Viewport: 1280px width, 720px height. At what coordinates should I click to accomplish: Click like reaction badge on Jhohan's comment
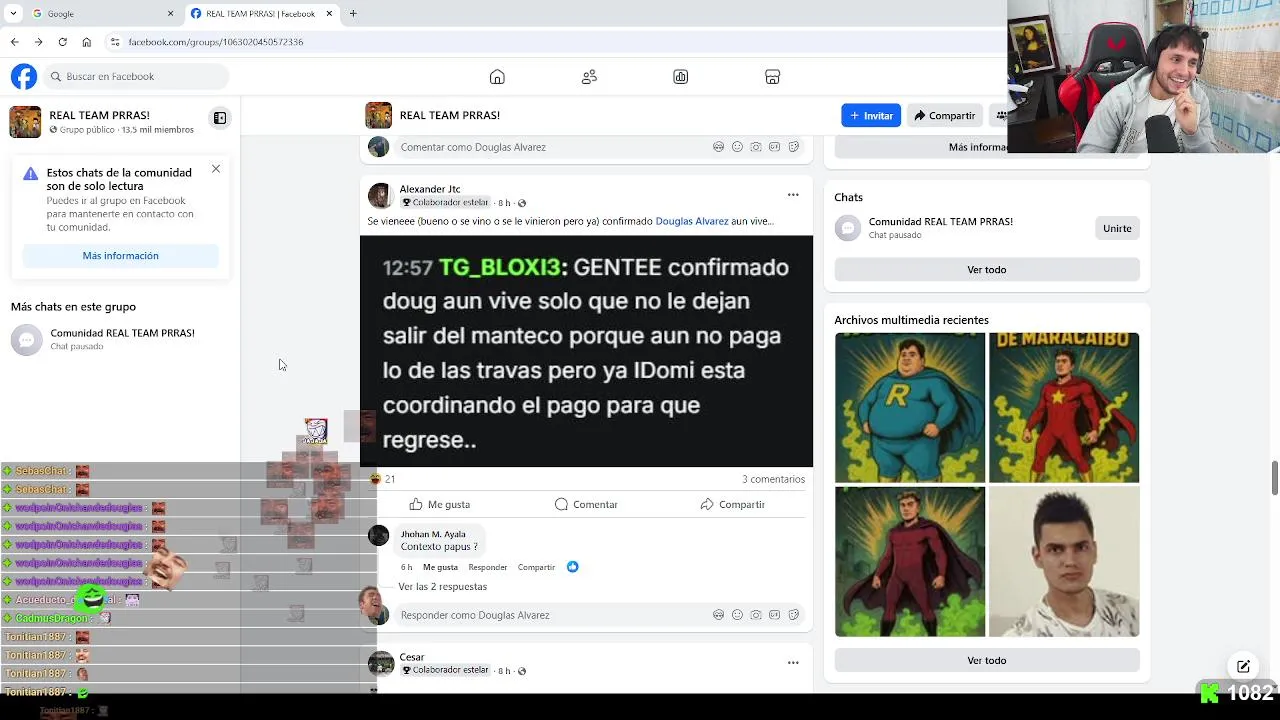(x=572, y=567)
